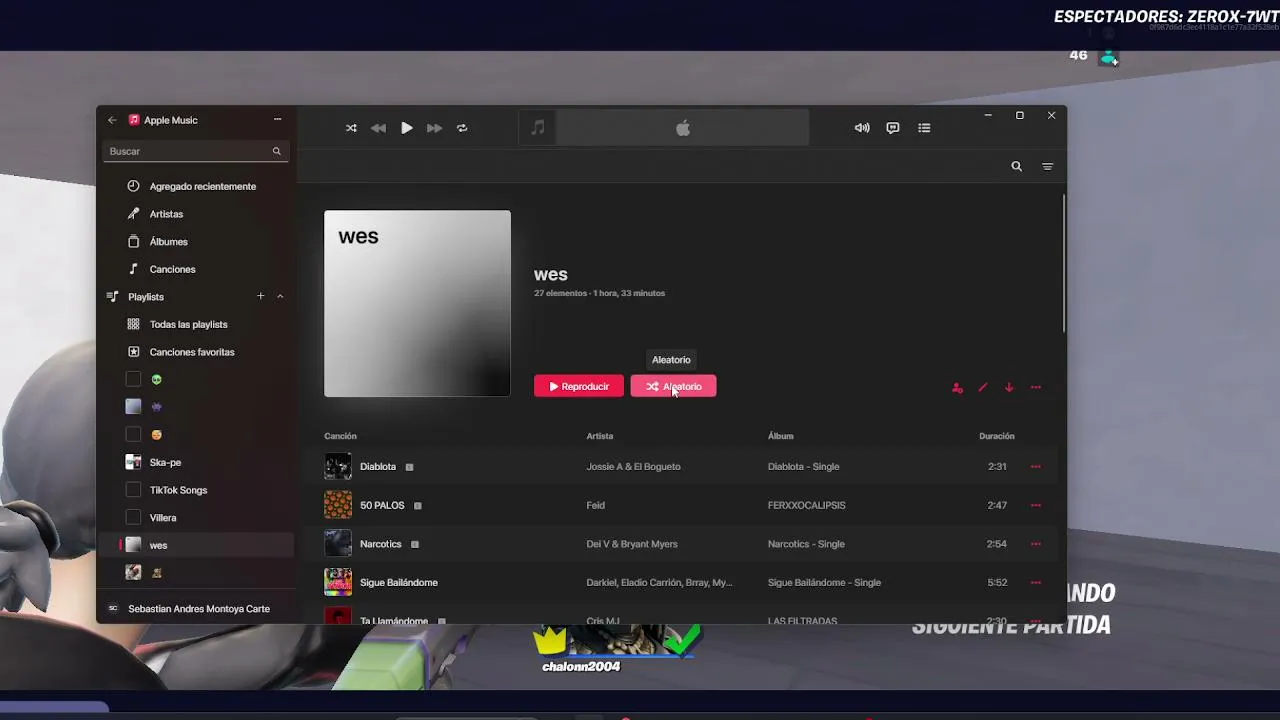
Task: Open the Sebastian Andres Montoya Carte account
Action: tap(198, 609)
